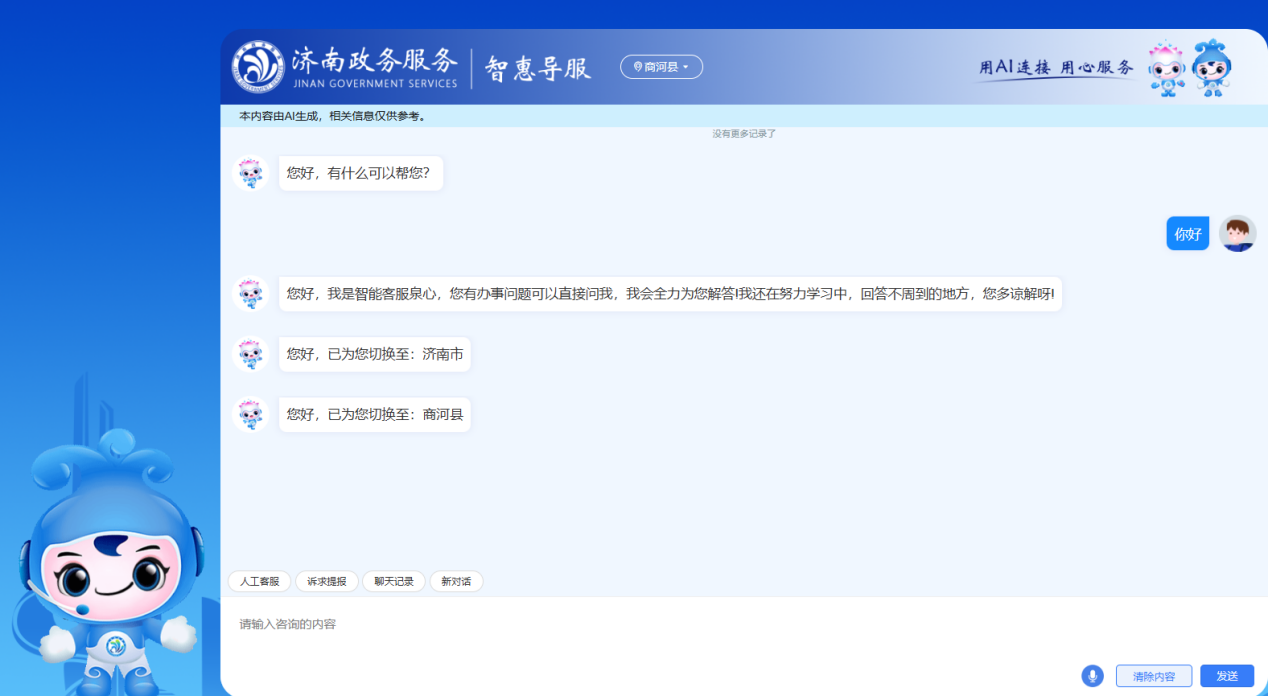Image resolution: width=1268 pixels, height=696 pixels.
Task: Focus the 请输入咨询的内容 input box
Action: [x=650, y=625]
